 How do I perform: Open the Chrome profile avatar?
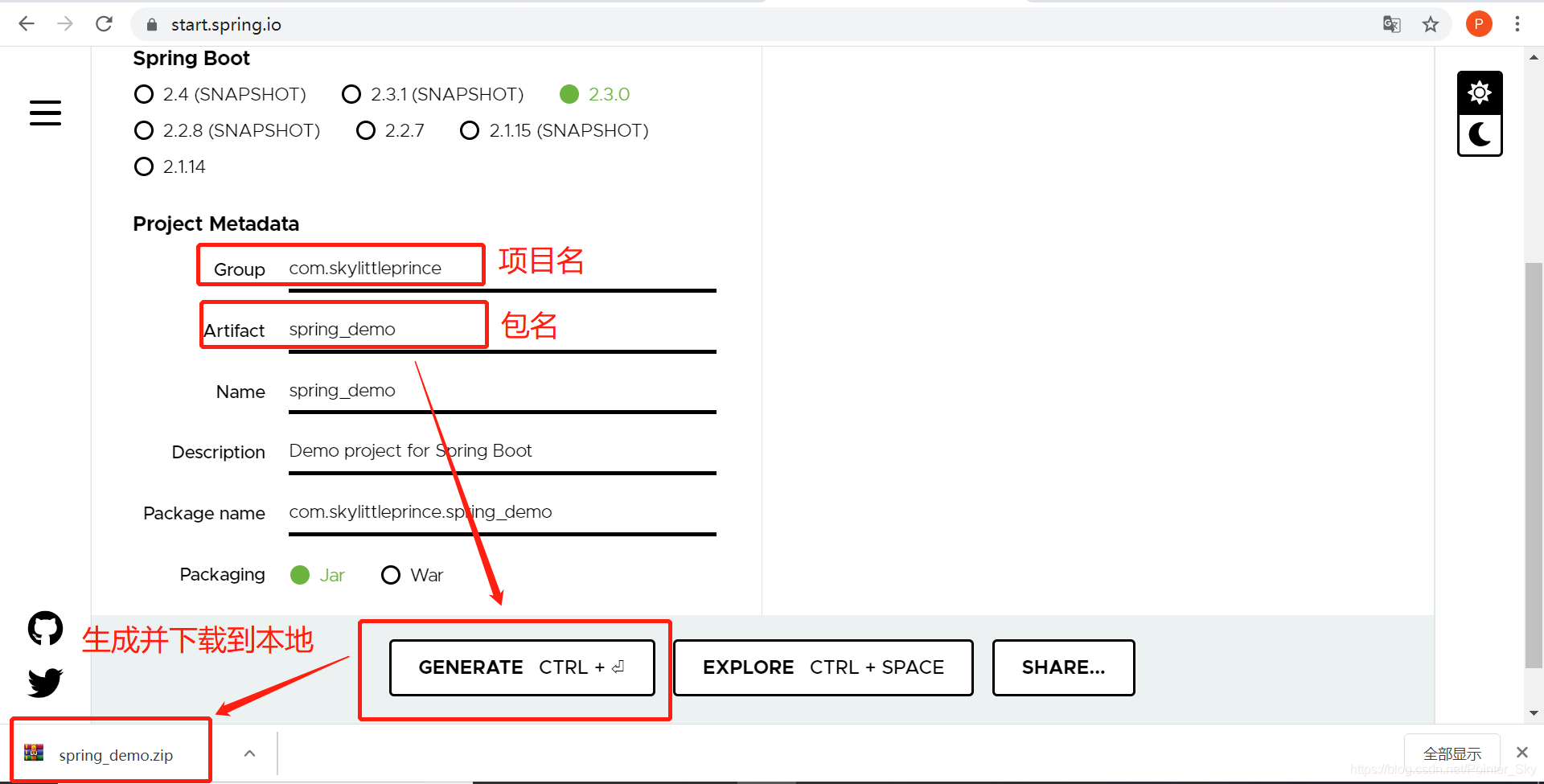pyautogui.click(x=1479, y=24)
